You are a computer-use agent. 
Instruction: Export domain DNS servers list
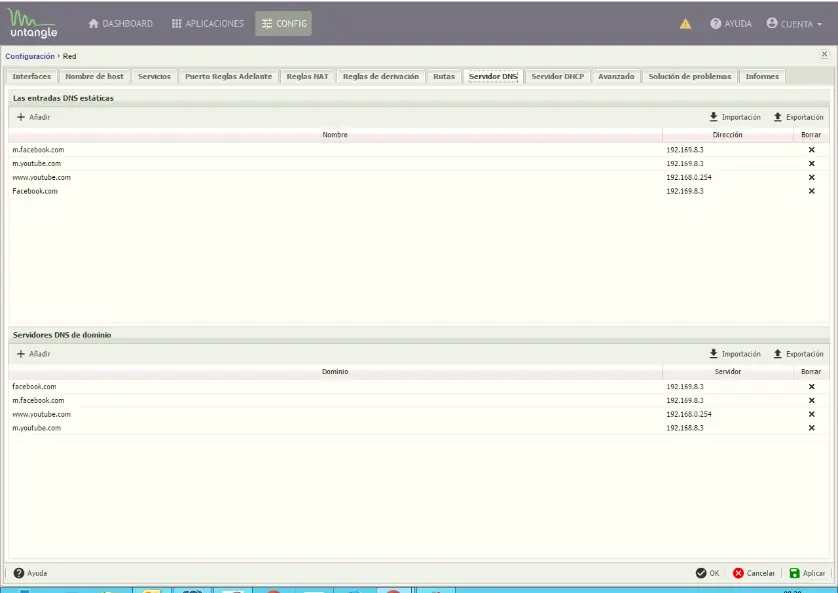click(798, 354)
